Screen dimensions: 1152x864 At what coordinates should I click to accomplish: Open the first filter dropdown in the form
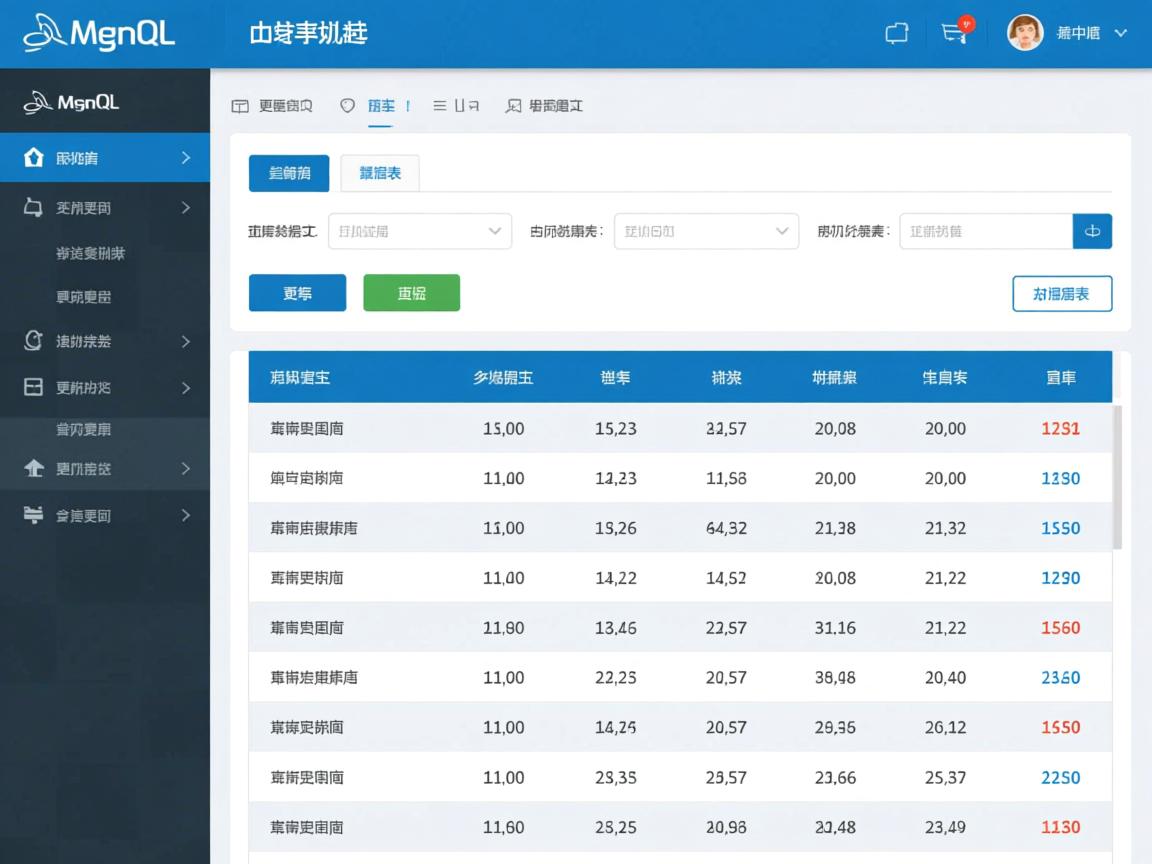[420, 231]
